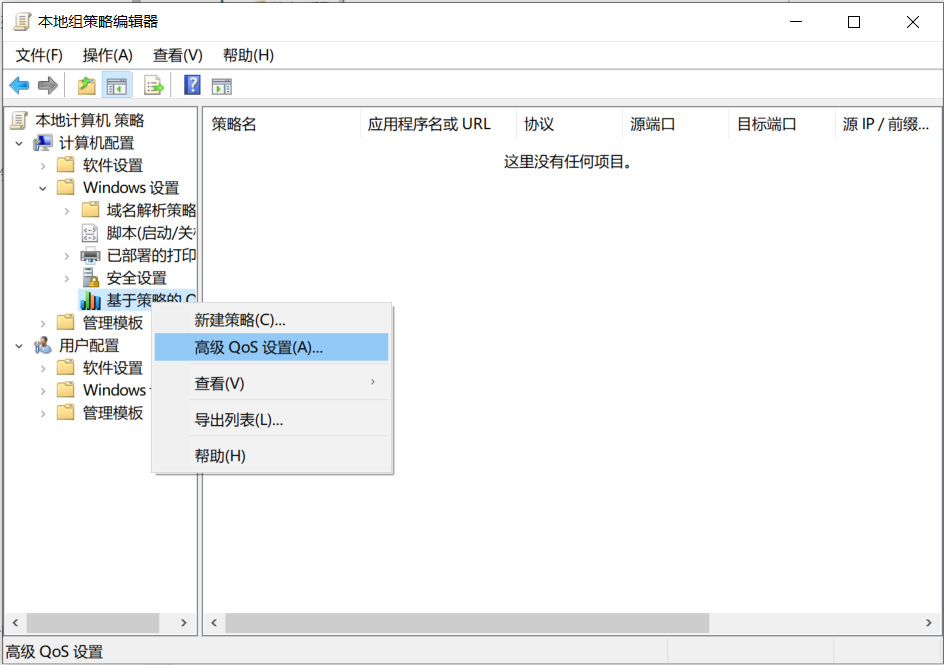Expand 管理模板 under 用户配置
The height and width of the screenshot is (665, 944).
coord(43,413)
